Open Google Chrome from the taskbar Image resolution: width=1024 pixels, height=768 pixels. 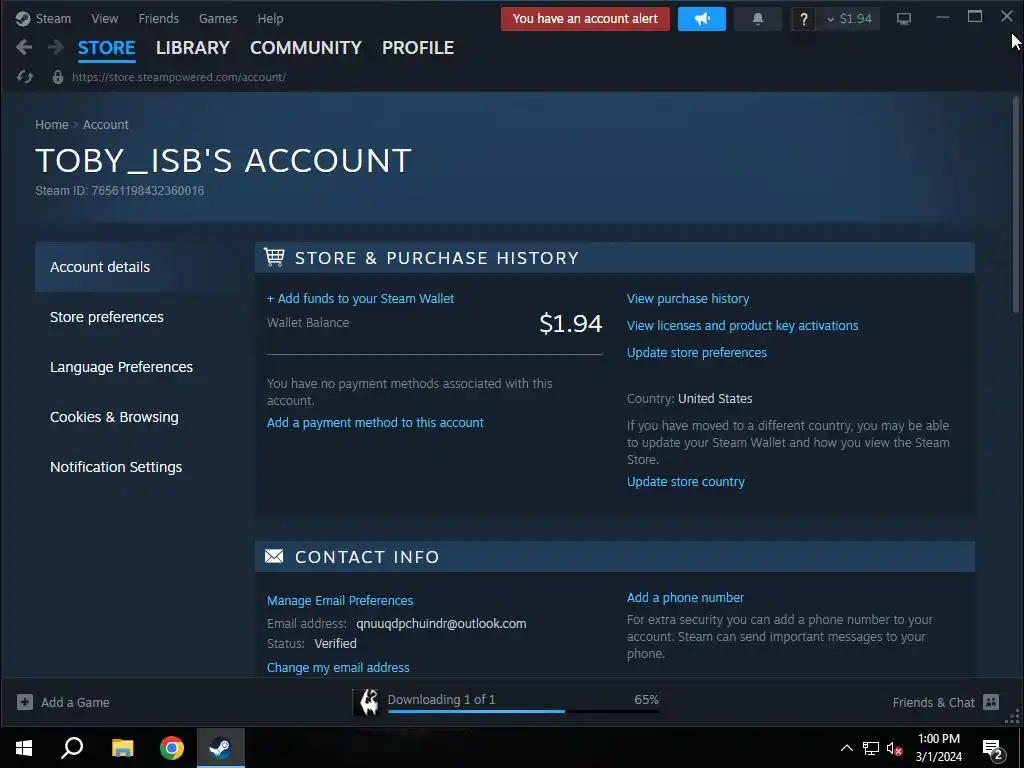[x=172, y=748]
